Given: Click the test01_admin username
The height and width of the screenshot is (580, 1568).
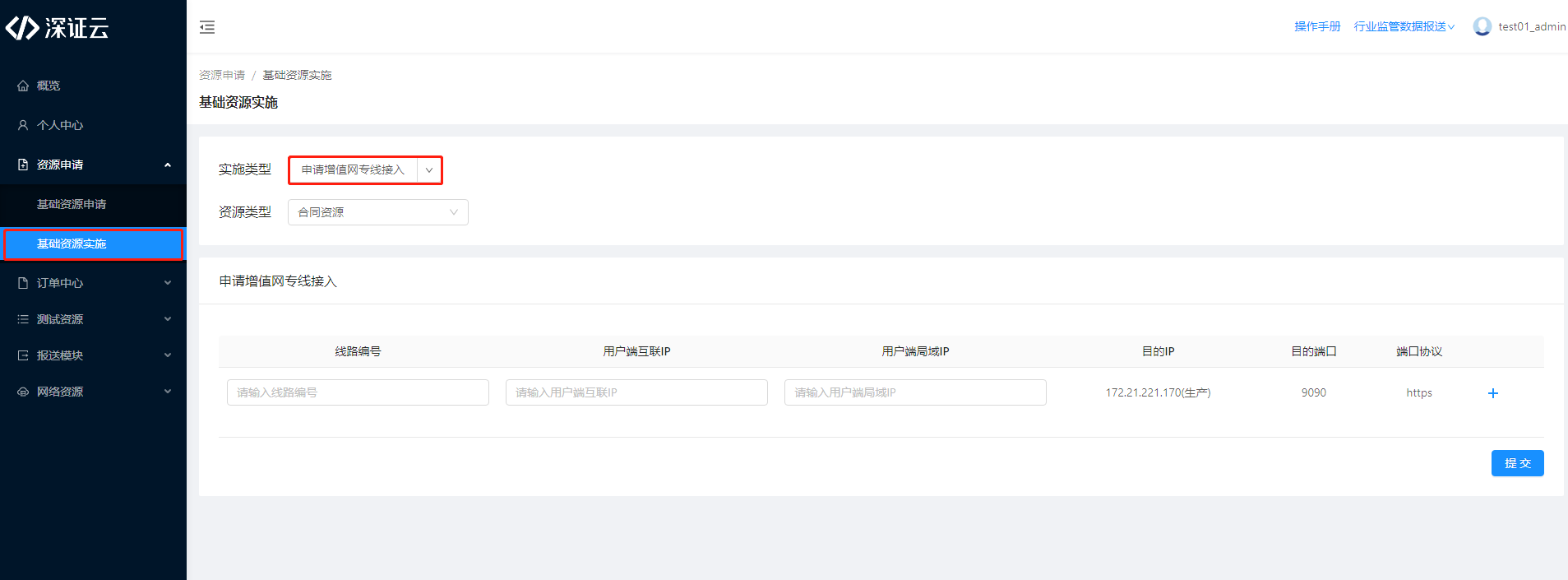Looking at the screenshot, I should tap(1532, 26).
